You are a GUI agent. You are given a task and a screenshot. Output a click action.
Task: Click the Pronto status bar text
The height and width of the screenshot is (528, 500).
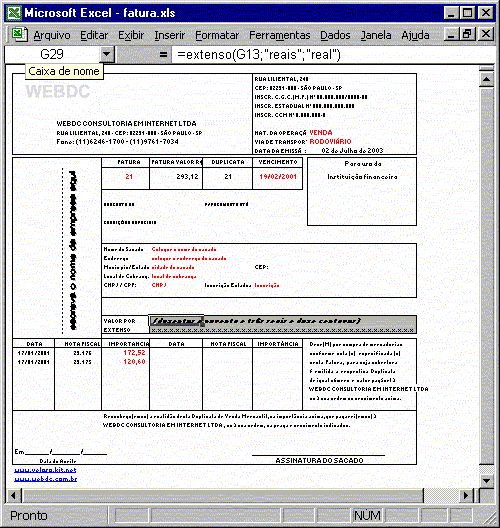point(29,516)
